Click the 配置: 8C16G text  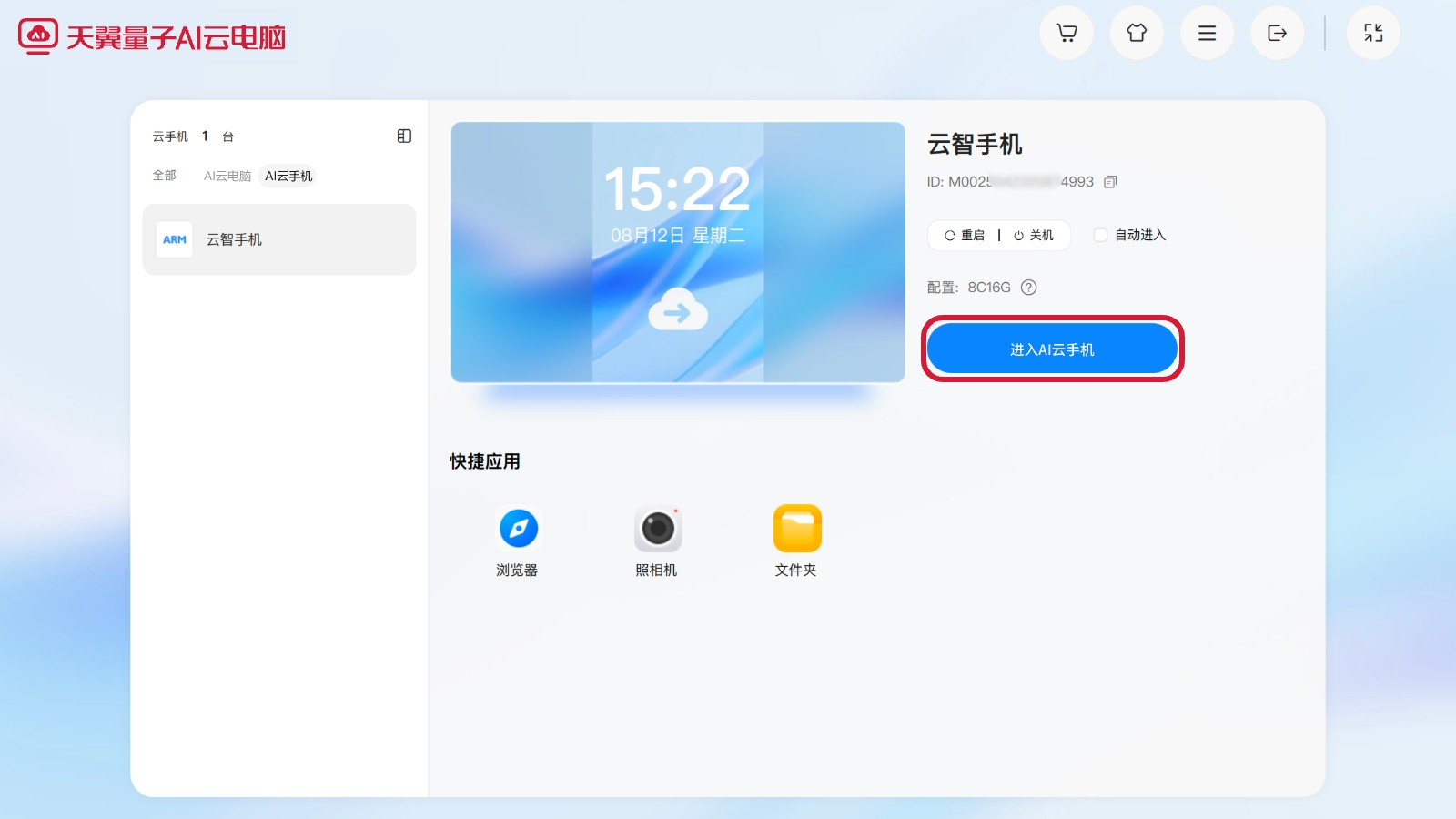tap(969, 288)
